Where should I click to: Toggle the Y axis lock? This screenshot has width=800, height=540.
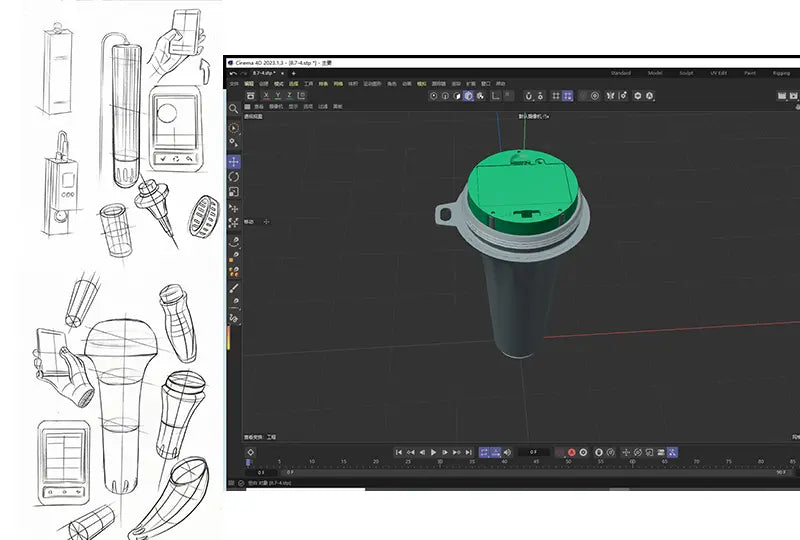pos(277,96)
